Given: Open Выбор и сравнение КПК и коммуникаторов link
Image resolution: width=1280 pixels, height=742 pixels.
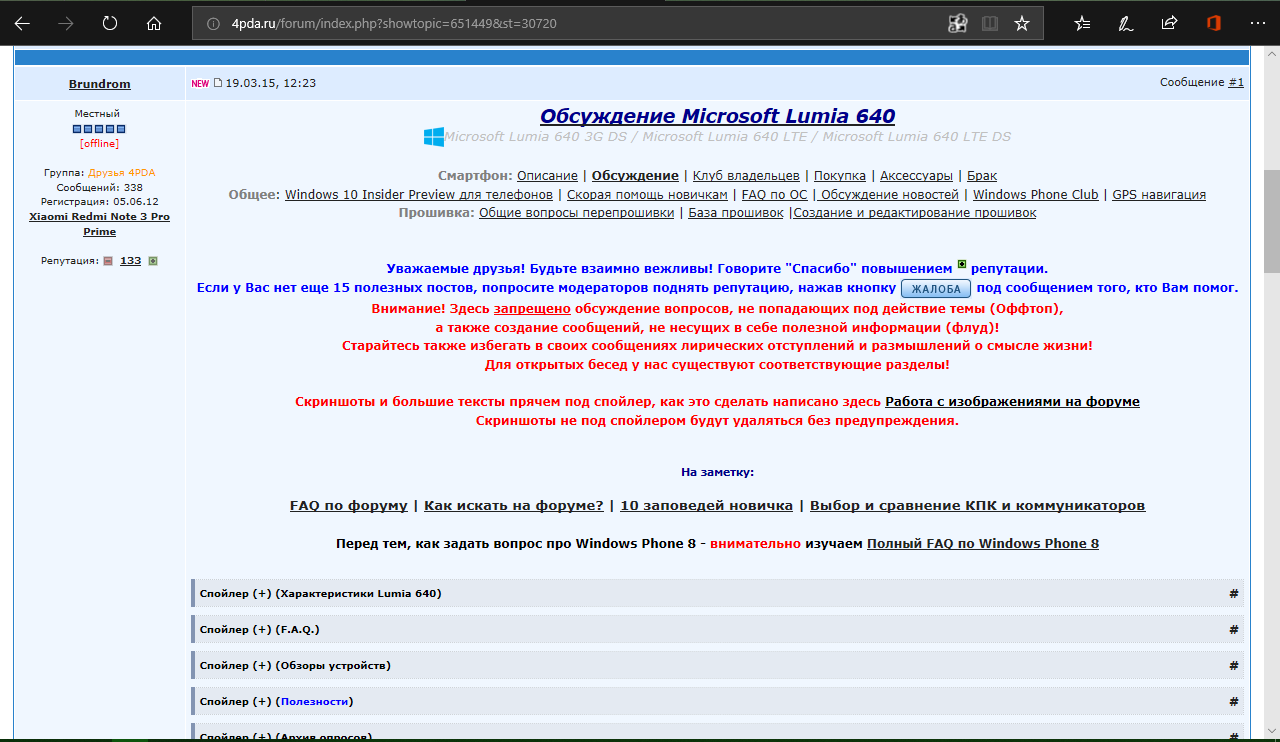Looking at the screenshot, I should pos(978,505).
